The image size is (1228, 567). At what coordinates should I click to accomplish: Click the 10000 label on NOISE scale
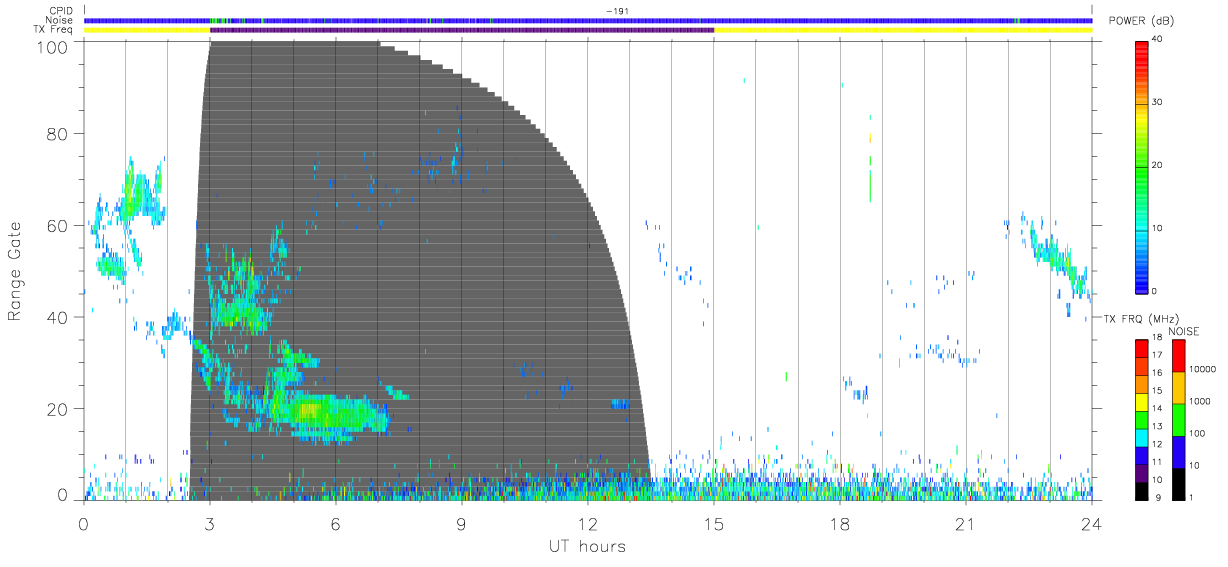click(1202, 370)
